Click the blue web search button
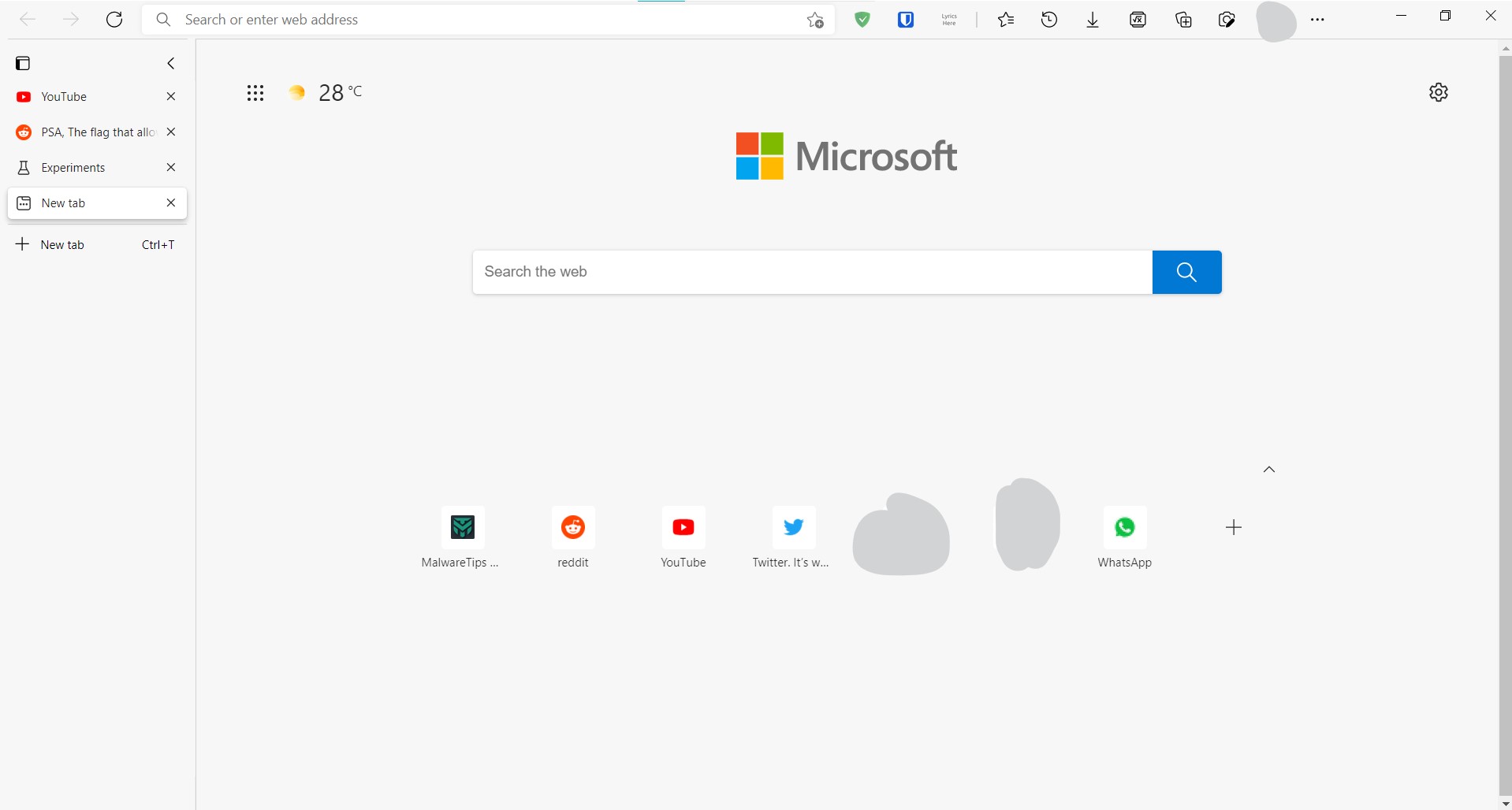Screen dimensions: 1512x810 (x=1186, y=272)
